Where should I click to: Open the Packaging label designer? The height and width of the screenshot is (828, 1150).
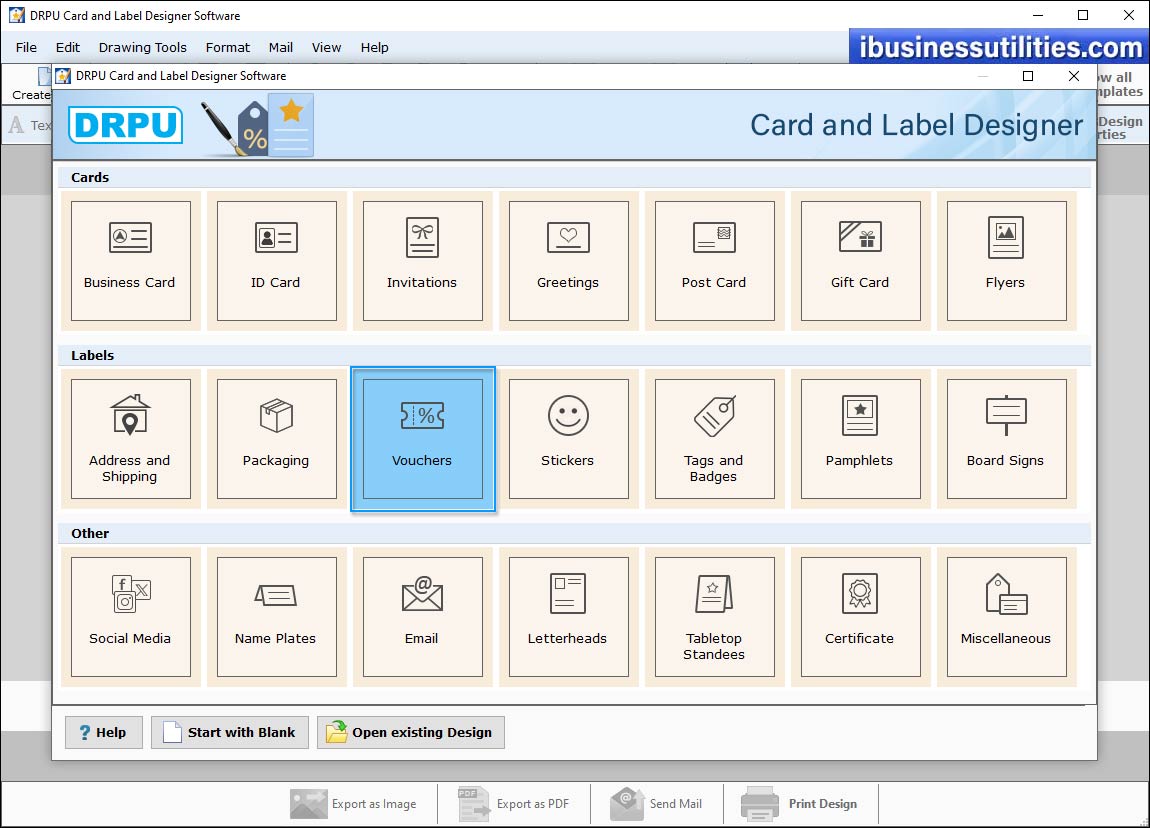[x=276, y=438]
